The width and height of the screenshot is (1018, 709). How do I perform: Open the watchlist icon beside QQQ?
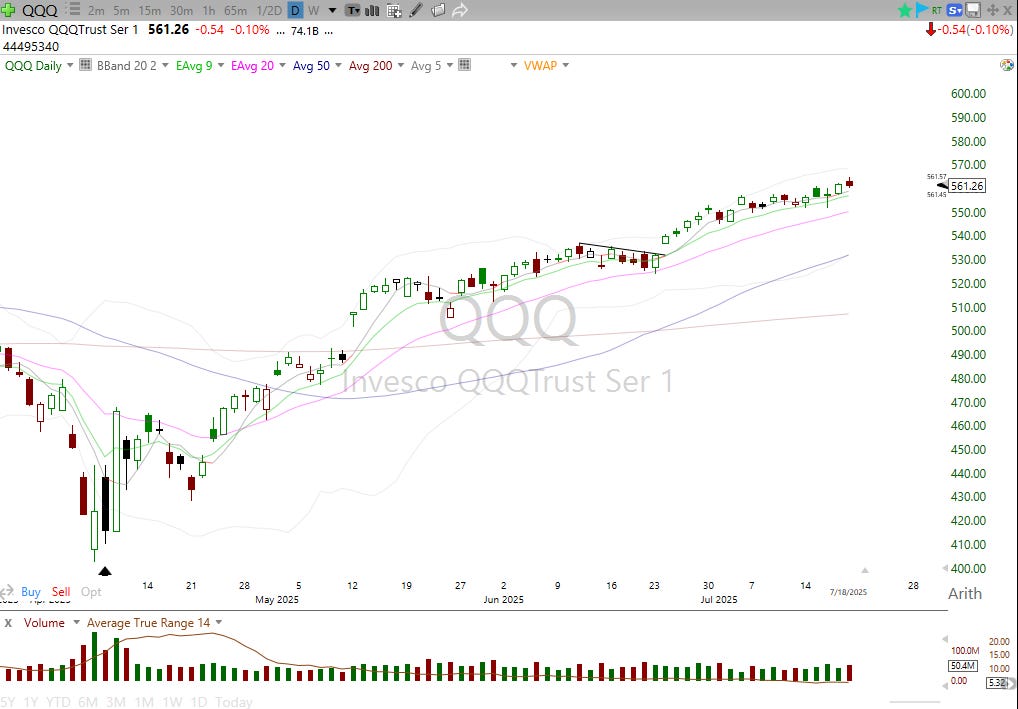(73, 10)
